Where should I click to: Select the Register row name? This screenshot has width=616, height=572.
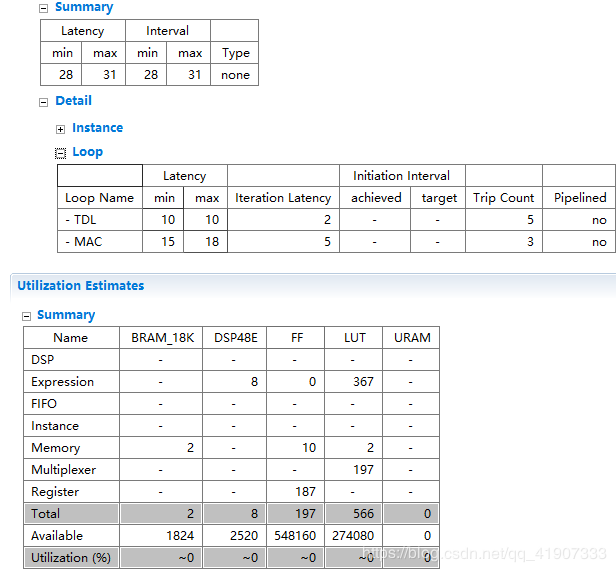(x=71, y=491)
